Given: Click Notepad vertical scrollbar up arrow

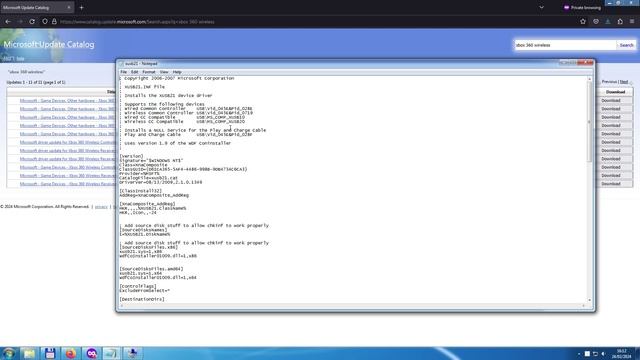Looking at the screenshot, I should coord(589,79).
